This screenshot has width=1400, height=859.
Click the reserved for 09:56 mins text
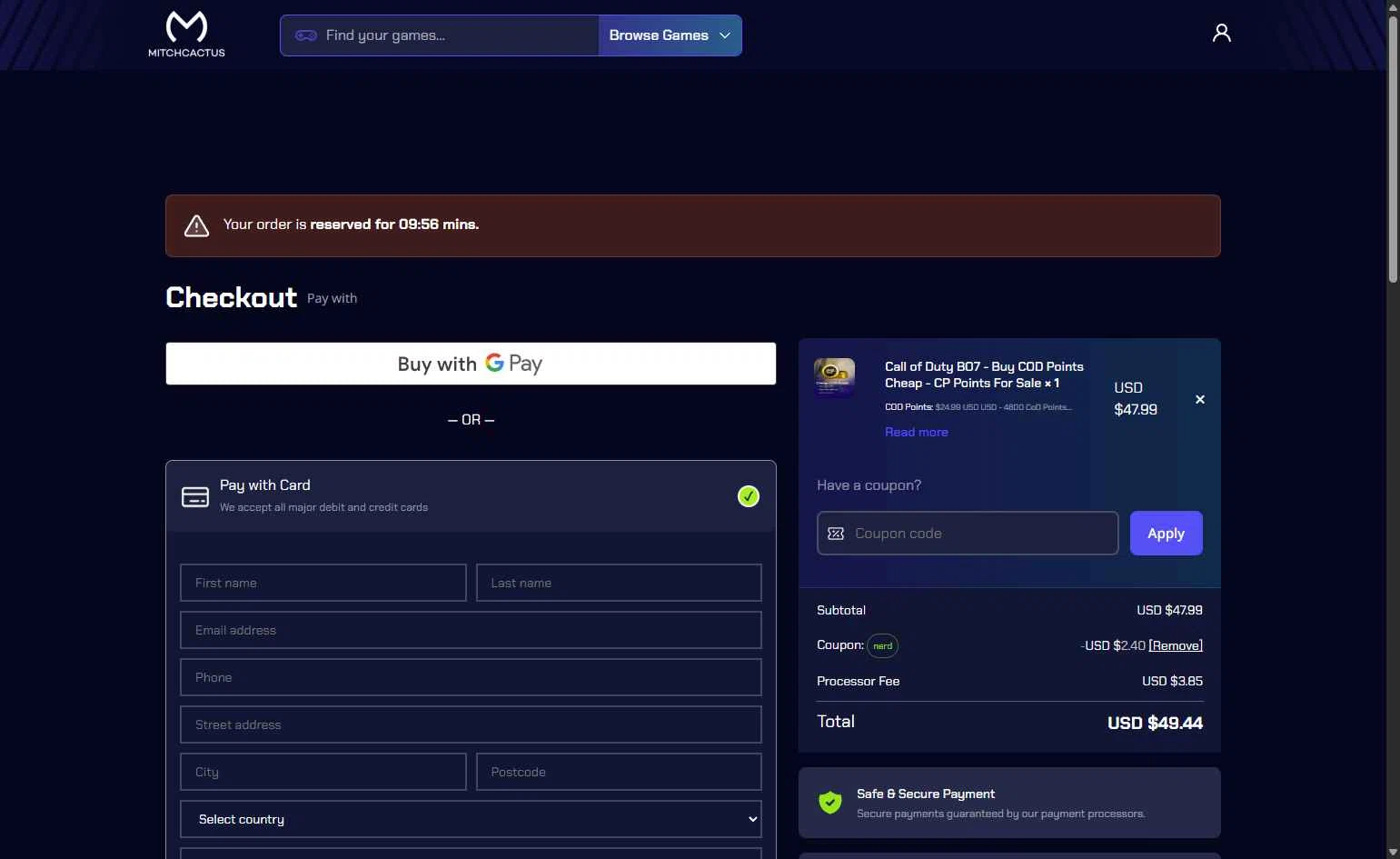(394, 225)
